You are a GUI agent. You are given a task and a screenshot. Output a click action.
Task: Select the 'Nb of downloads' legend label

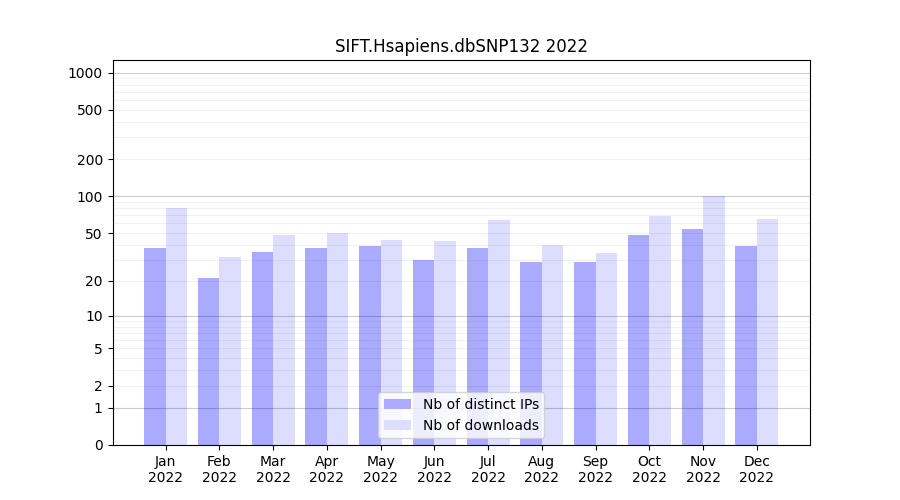[x=480, y=425]
